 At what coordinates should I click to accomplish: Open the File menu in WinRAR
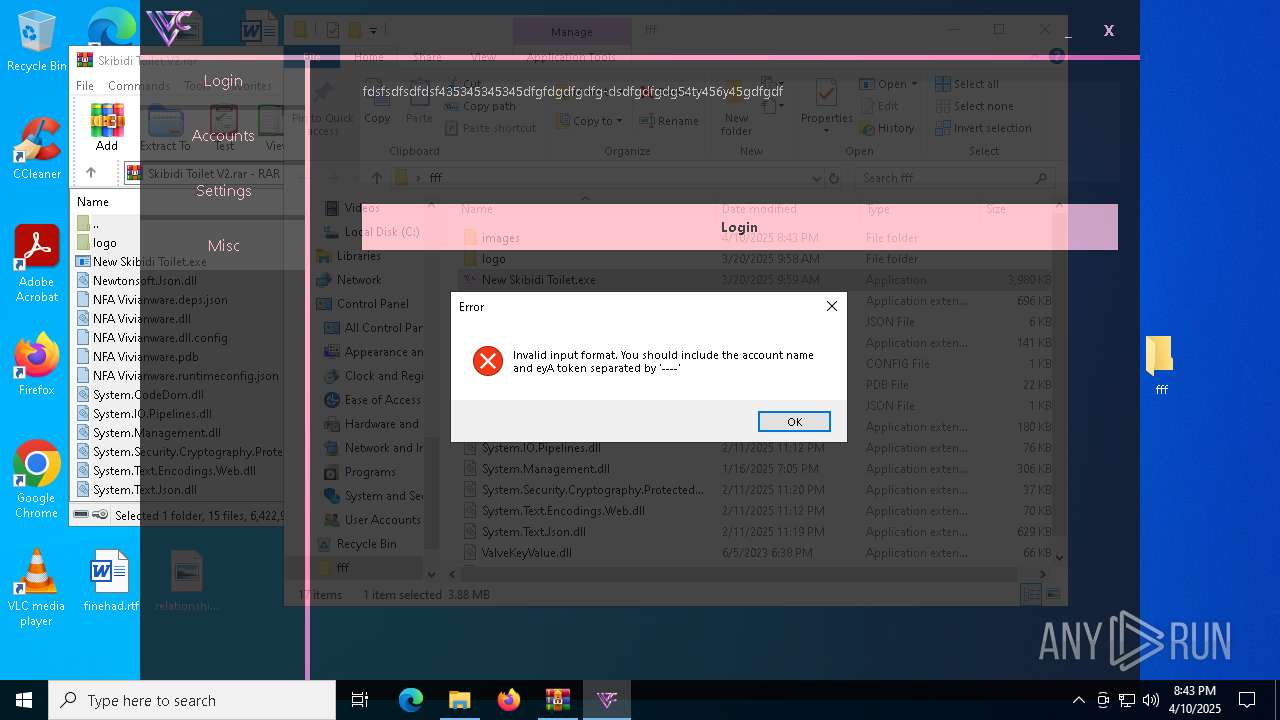85,86
